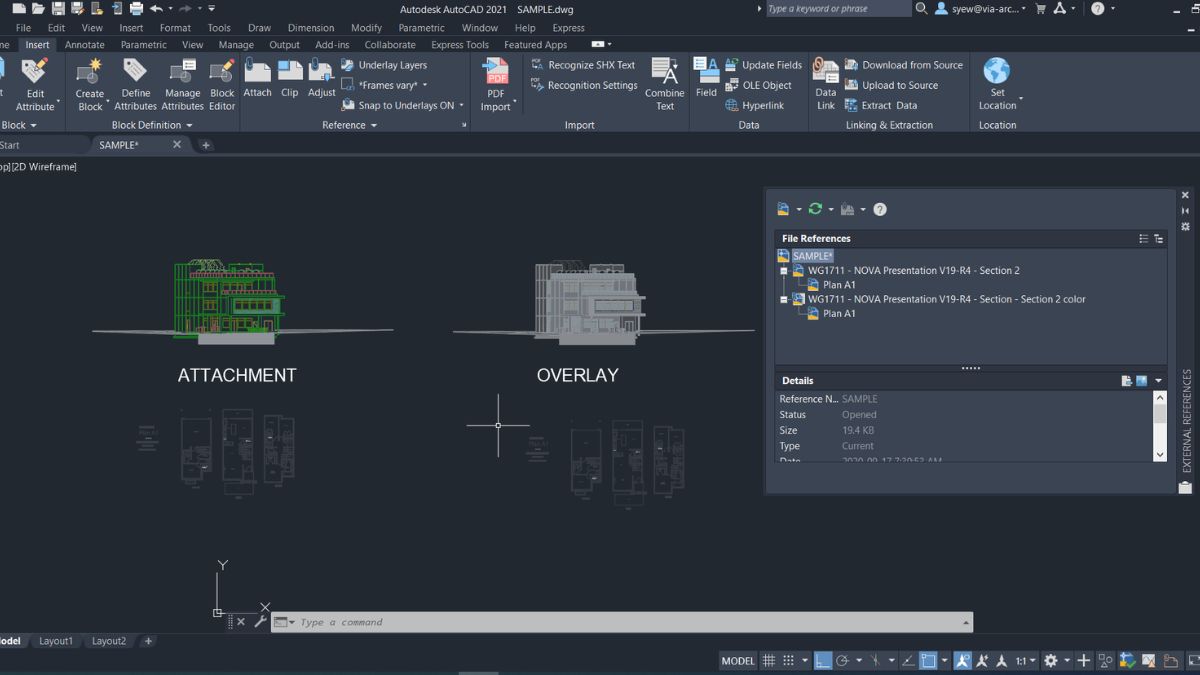Switch to the Annotate ribbon tab
Screen dimensions: 1200x675
[85, 45]
